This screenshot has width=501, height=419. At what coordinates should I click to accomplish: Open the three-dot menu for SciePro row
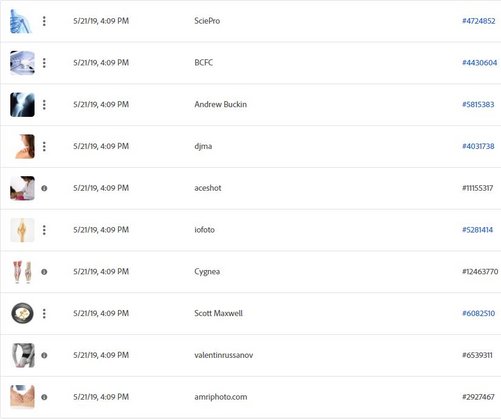pyautogui.click(x=44, y=21)
